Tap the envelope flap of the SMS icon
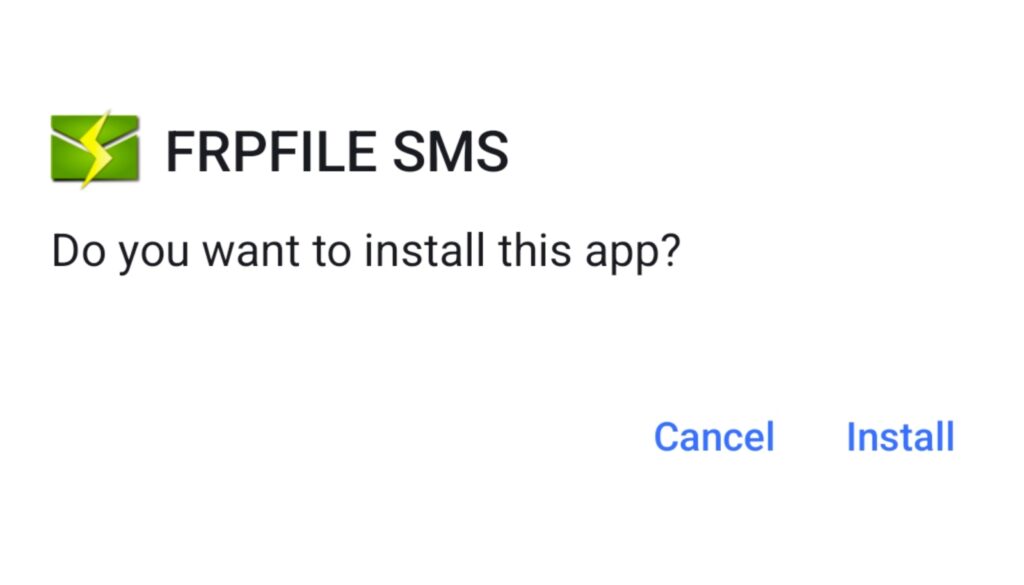Viewport: 1024px width, 585px height. tap(95, 135)
